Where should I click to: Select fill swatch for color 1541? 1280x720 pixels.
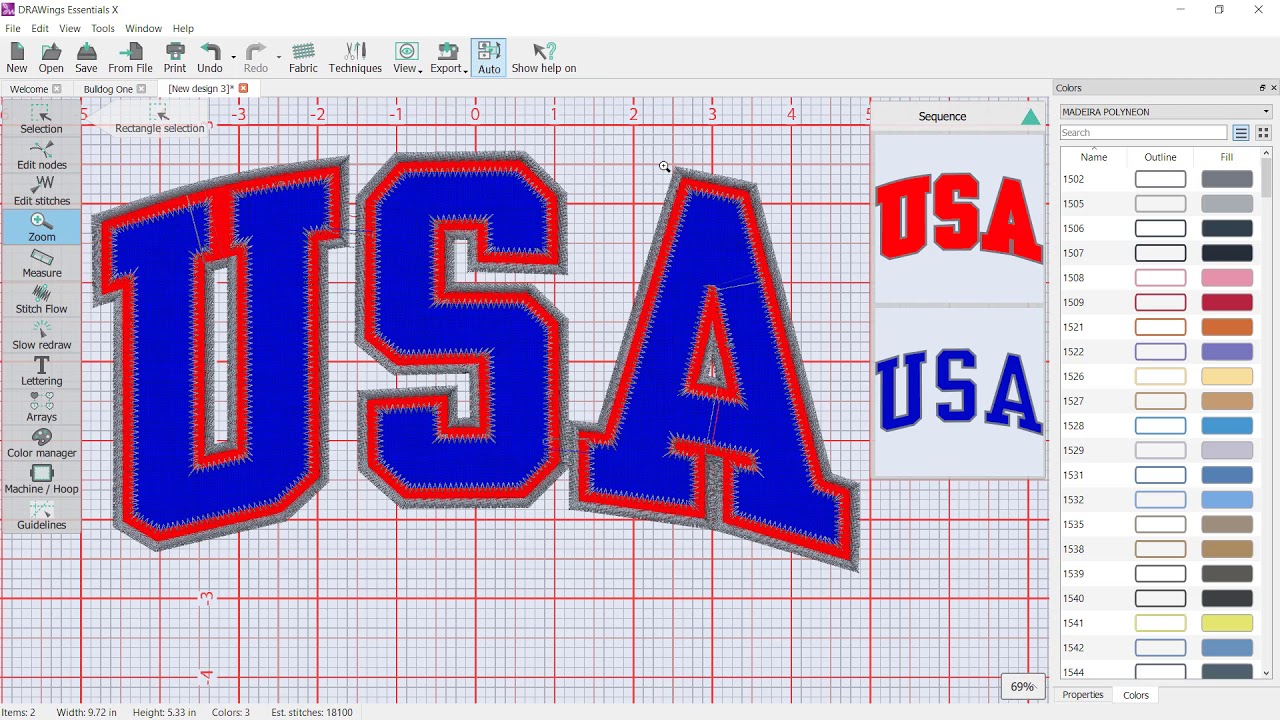(1227, 623)
